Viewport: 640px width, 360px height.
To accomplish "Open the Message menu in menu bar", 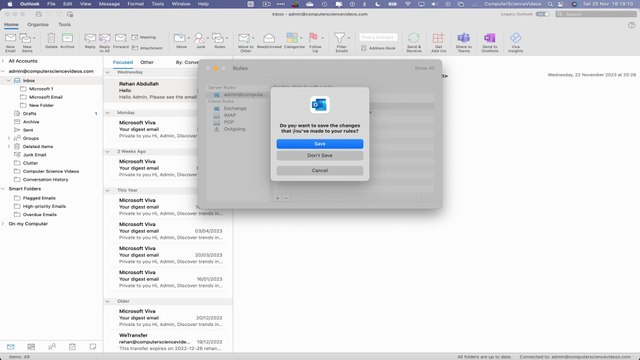I will [x=109, y=4].
